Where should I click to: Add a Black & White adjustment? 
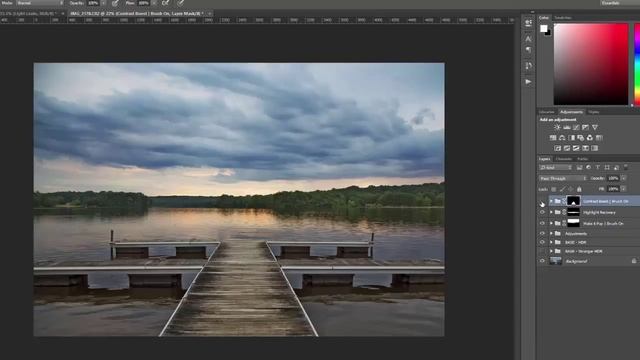pyautogui.click(x=571, y=138)
